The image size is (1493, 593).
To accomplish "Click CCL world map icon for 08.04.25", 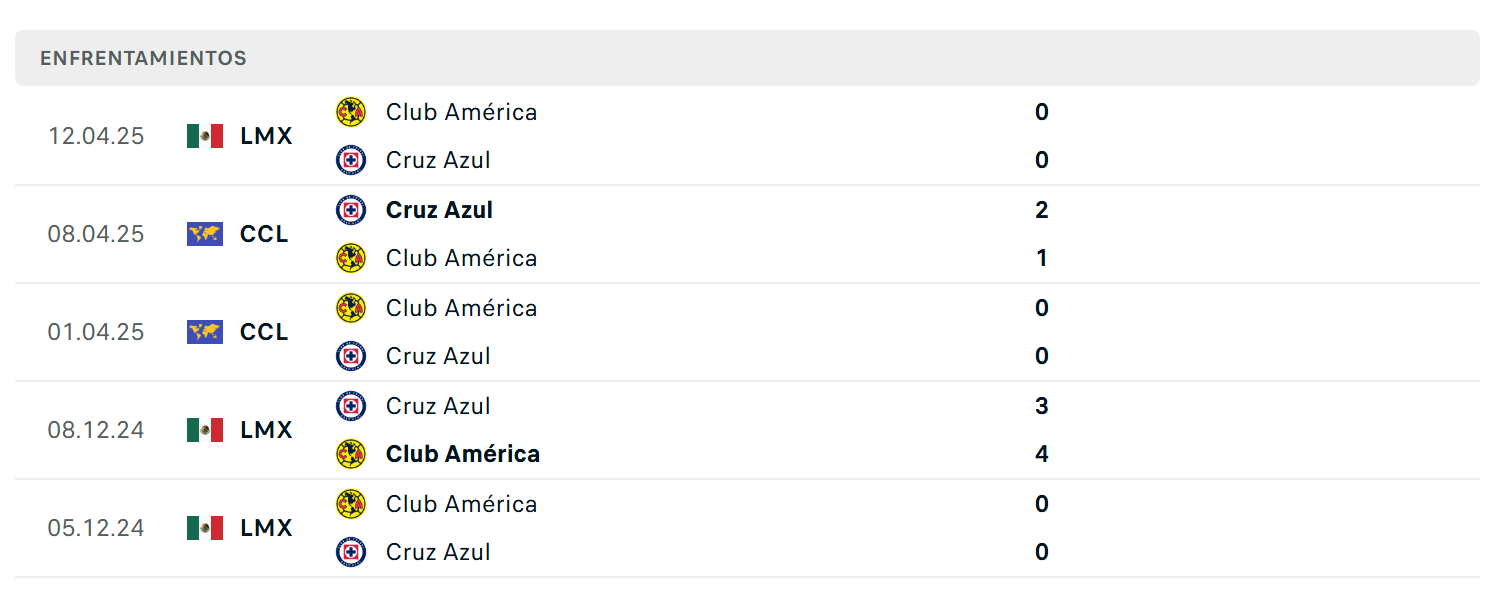I will click(x=205, y=234).
